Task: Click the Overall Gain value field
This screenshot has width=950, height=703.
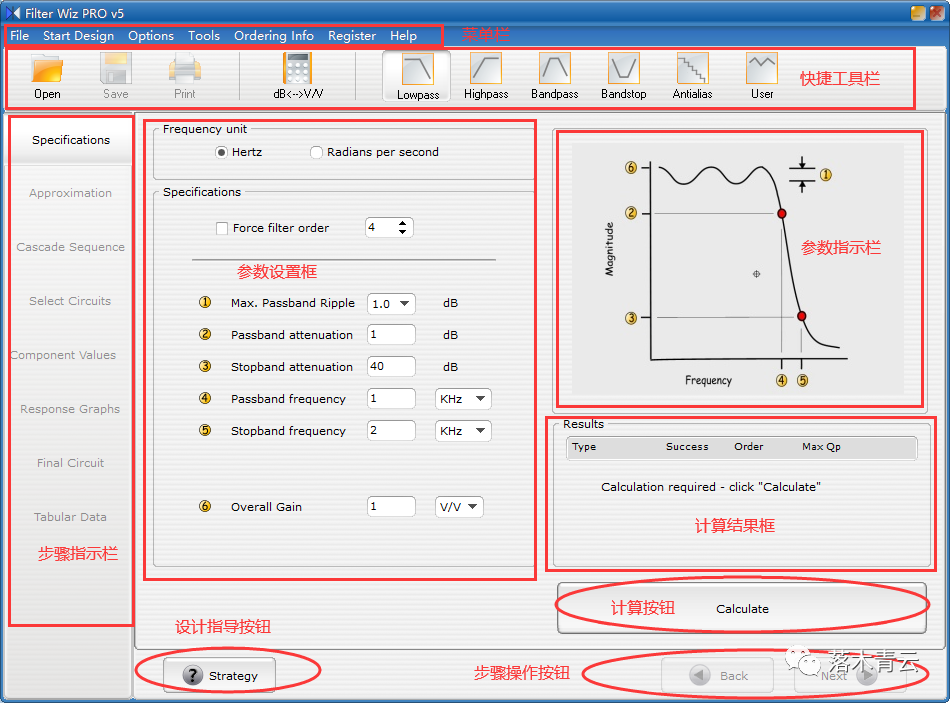Action: pyautogui.click(x=391, y=507)
